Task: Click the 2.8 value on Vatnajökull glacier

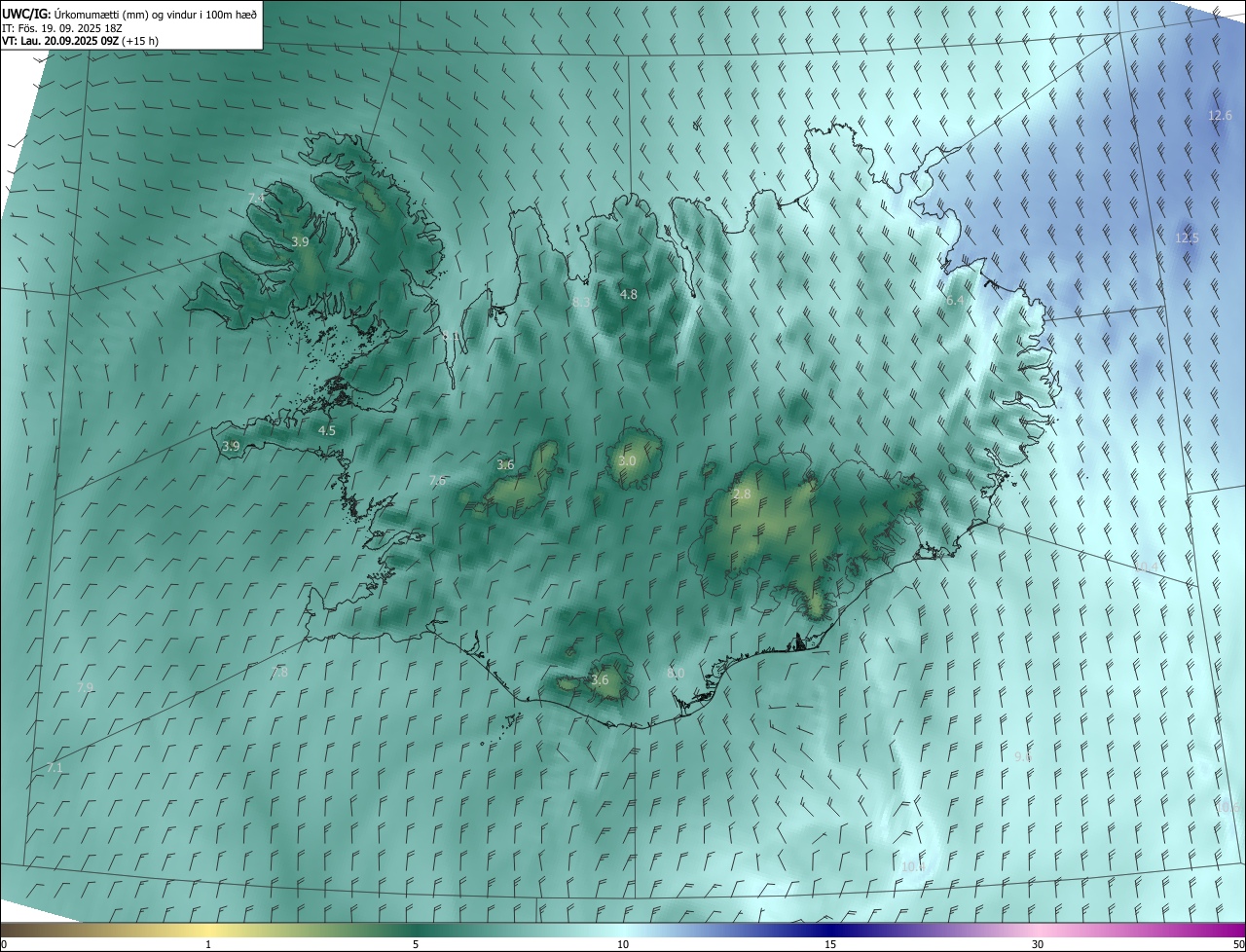Action: (x=742, y=494)
